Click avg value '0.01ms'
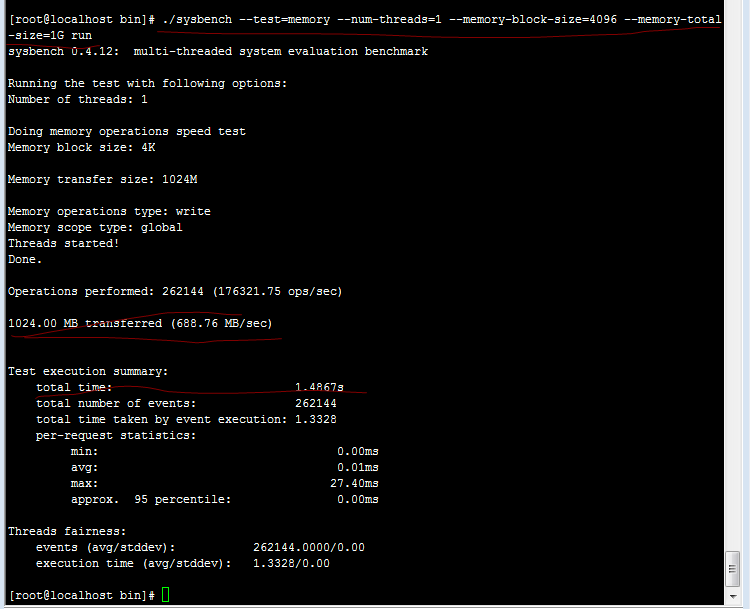This screenshot has height=609, width=750. (358, 467)
